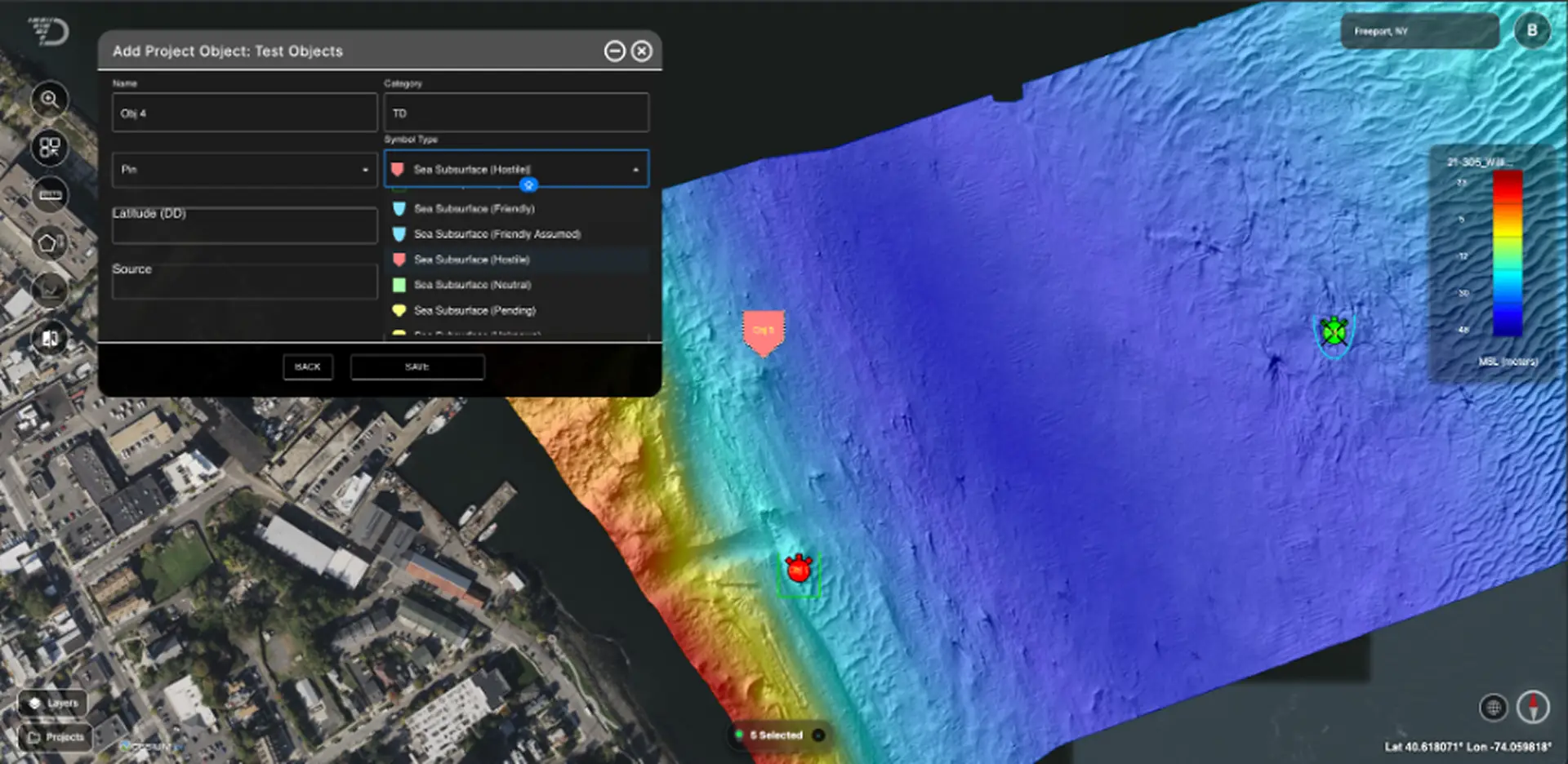
Task: Click the globe view icon
Action: pyautogui.click(x=1493, y=707)
